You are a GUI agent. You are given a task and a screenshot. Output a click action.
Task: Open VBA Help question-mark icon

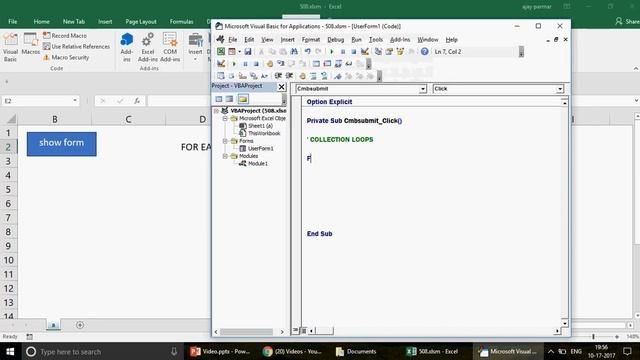tap(424, 51)
